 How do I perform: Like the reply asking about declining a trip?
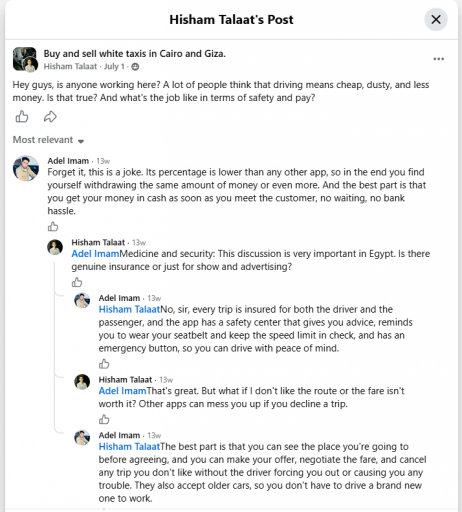(104, 419)
